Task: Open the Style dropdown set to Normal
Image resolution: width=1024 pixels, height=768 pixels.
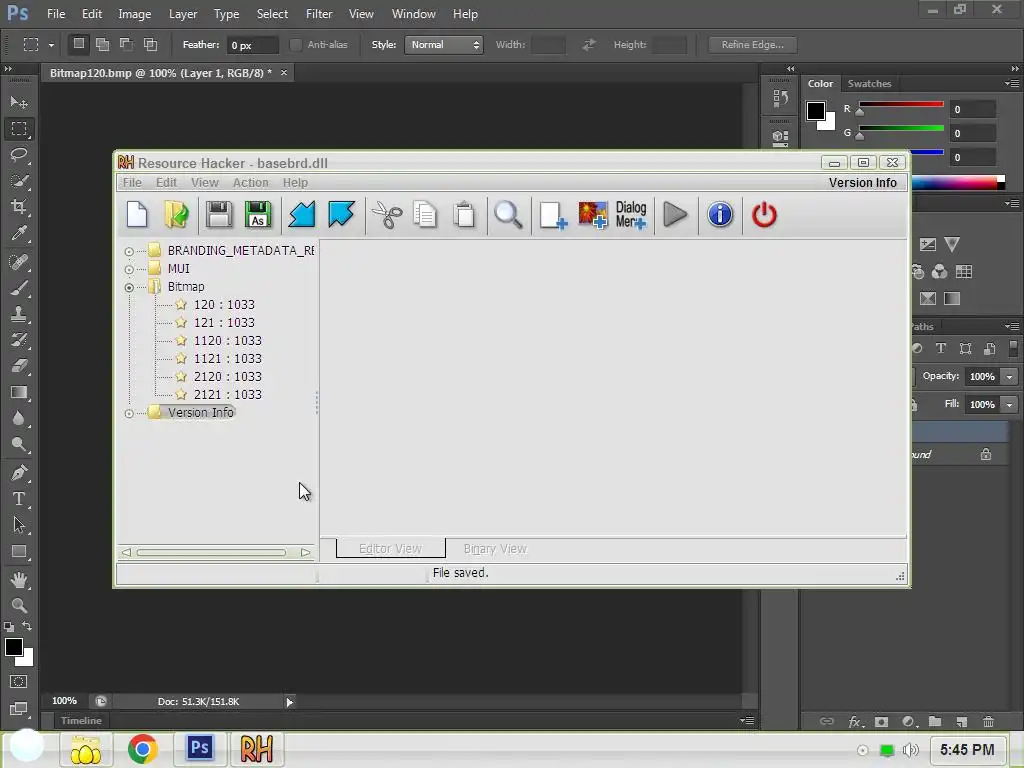Action: click(x=443, y=44)
